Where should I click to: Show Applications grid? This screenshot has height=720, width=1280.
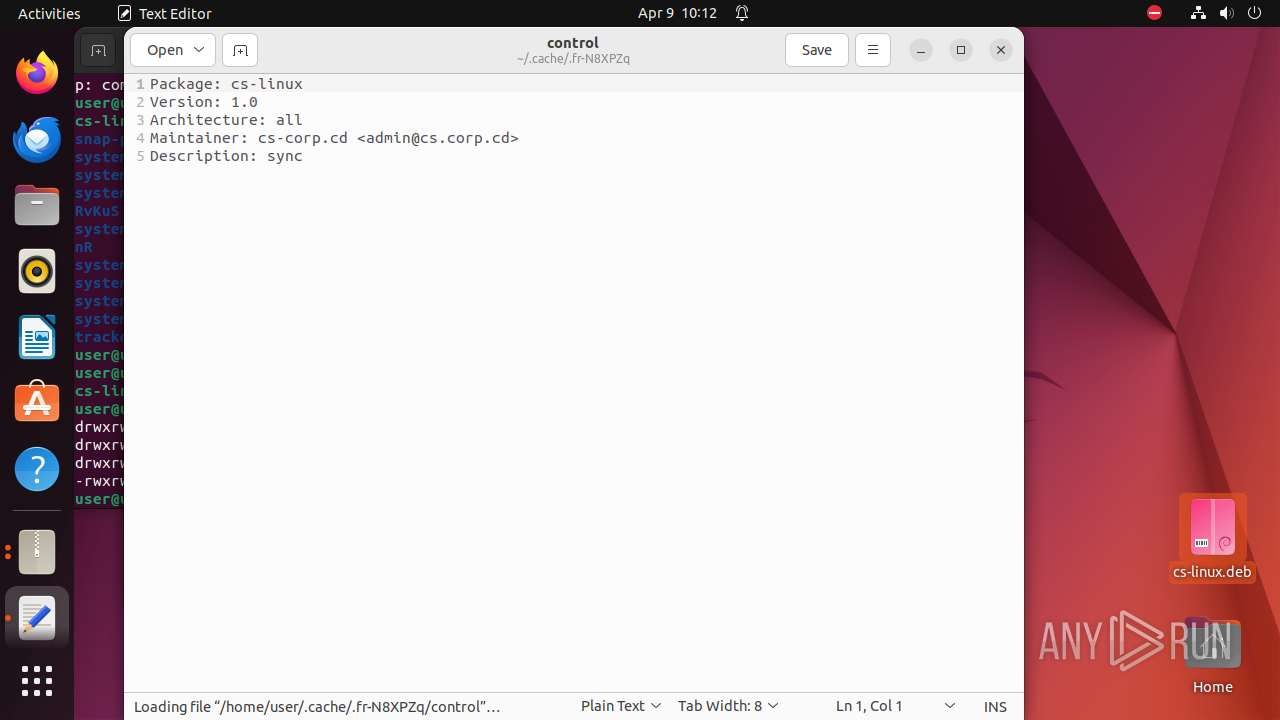point(37,681)
